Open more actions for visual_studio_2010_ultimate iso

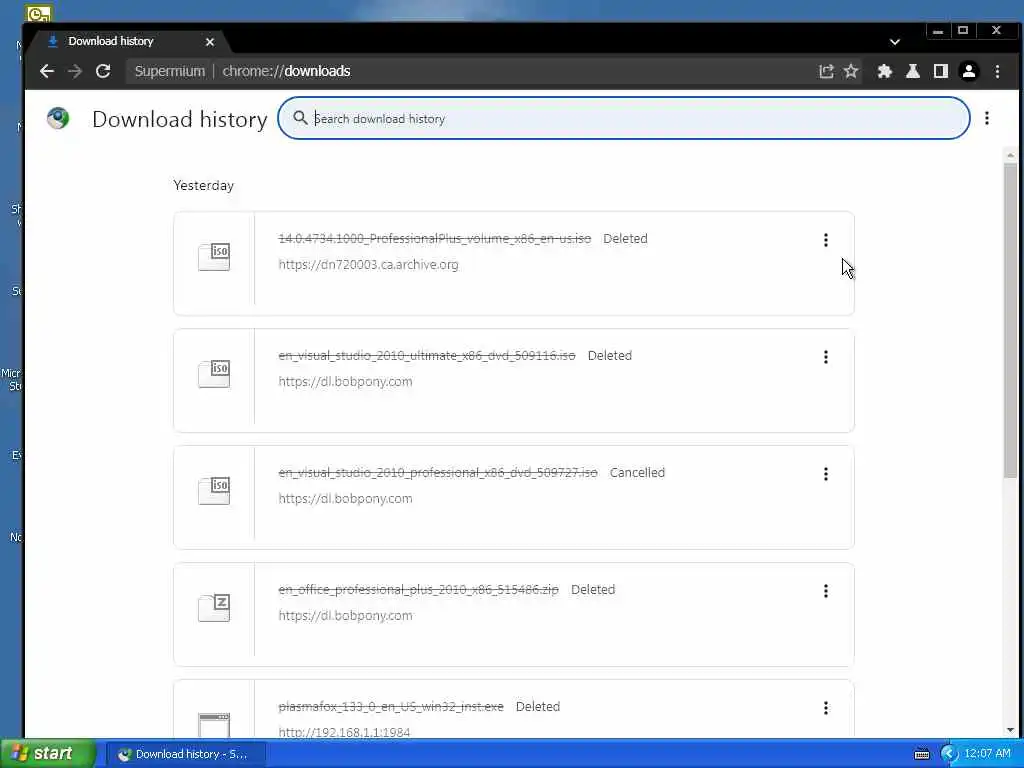(x=825, y=357)
